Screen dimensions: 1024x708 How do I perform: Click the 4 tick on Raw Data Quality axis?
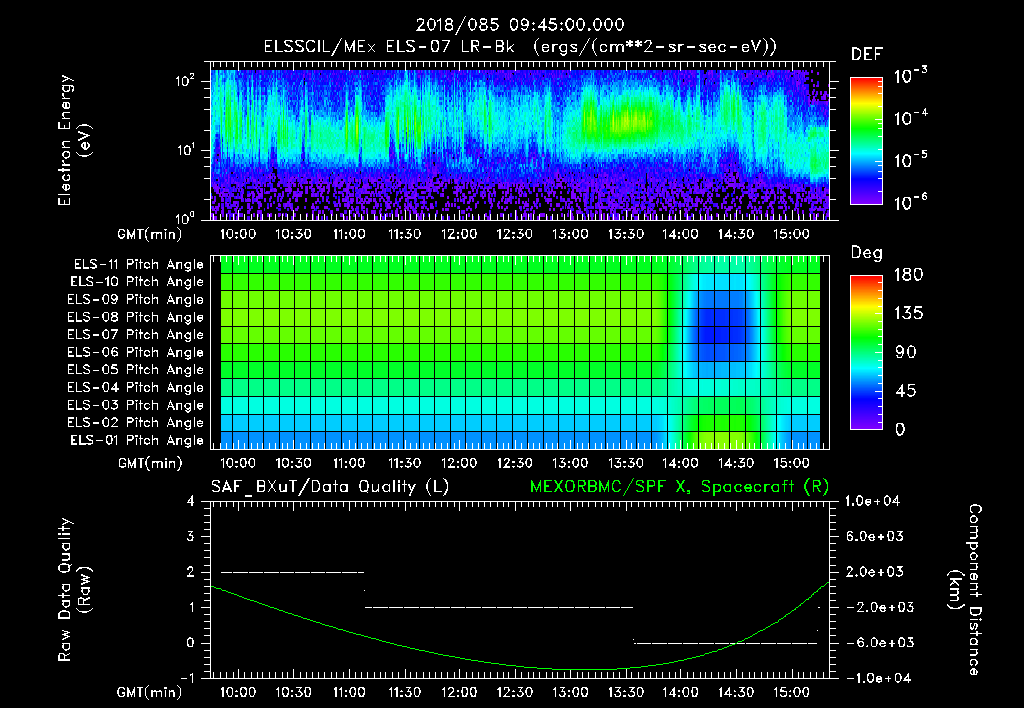pos(190,502)
